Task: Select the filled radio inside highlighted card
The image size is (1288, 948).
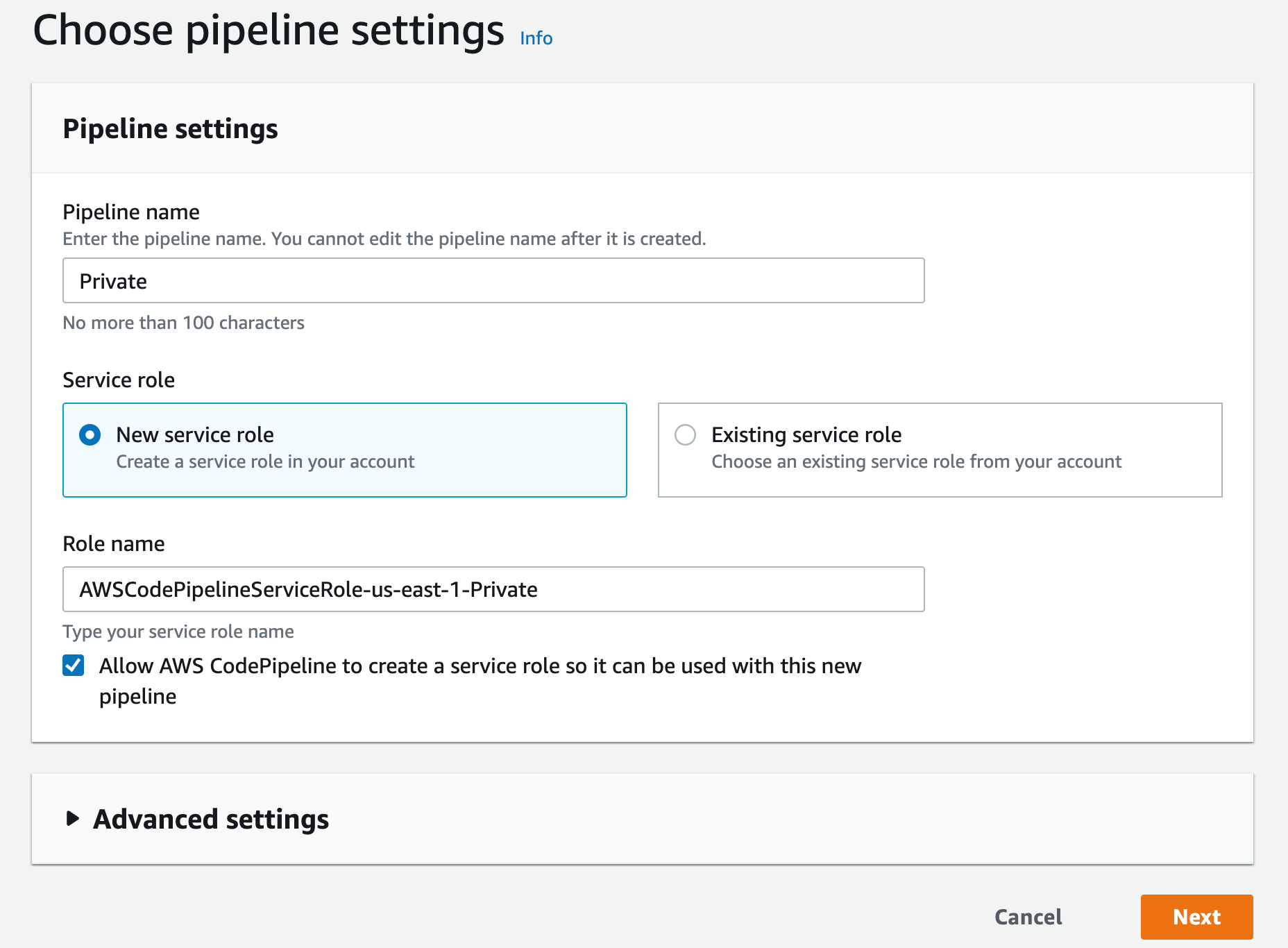Action: [90, 435]
